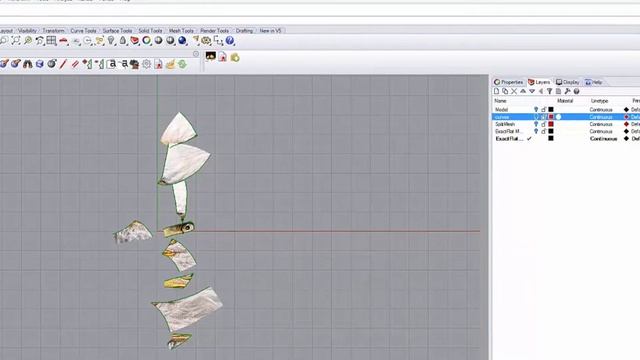Image resolution: width=640 pixels, height=360 pixels.
Task: Open the Mesh Tools toolbar tab
Action: [181, 31]
